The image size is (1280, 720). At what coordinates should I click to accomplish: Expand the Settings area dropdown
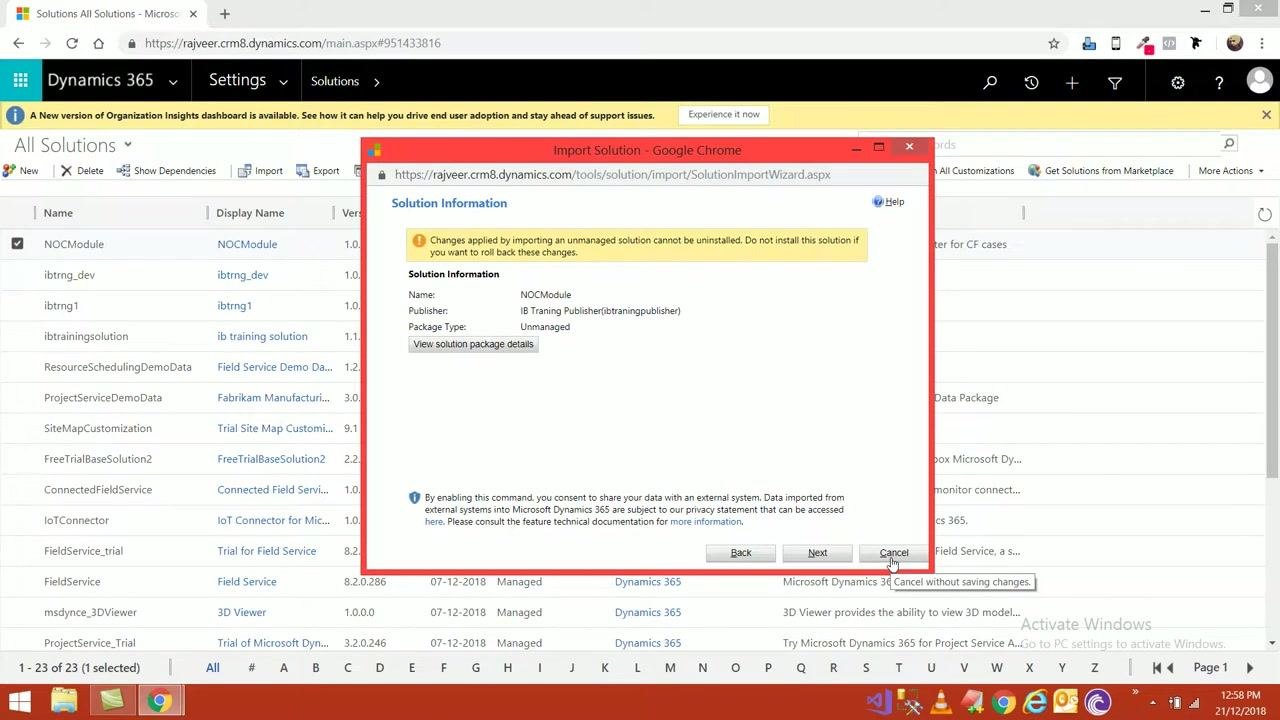(283, 82)
